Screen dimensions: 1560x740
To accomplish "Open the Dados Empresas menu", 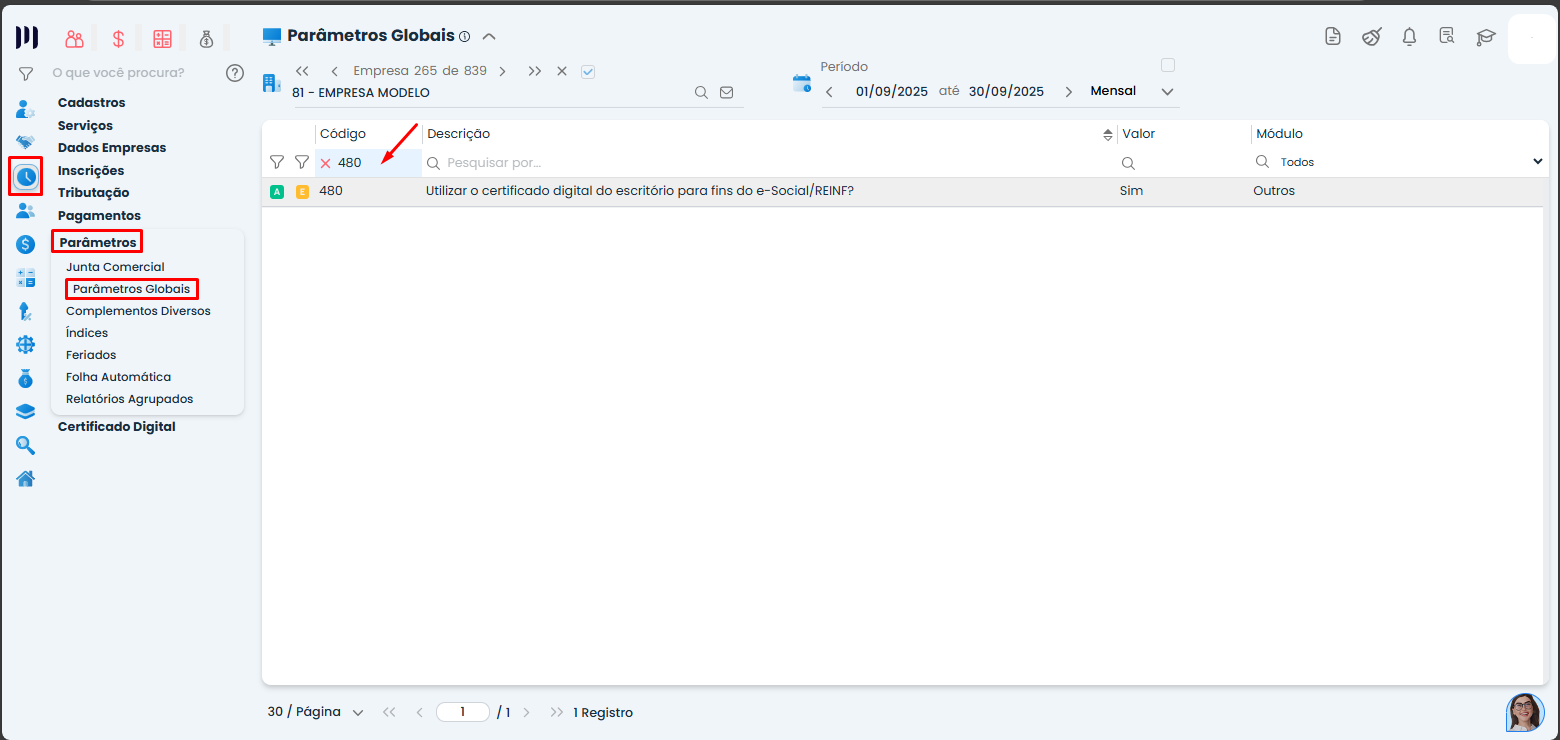I will point(112,147).
